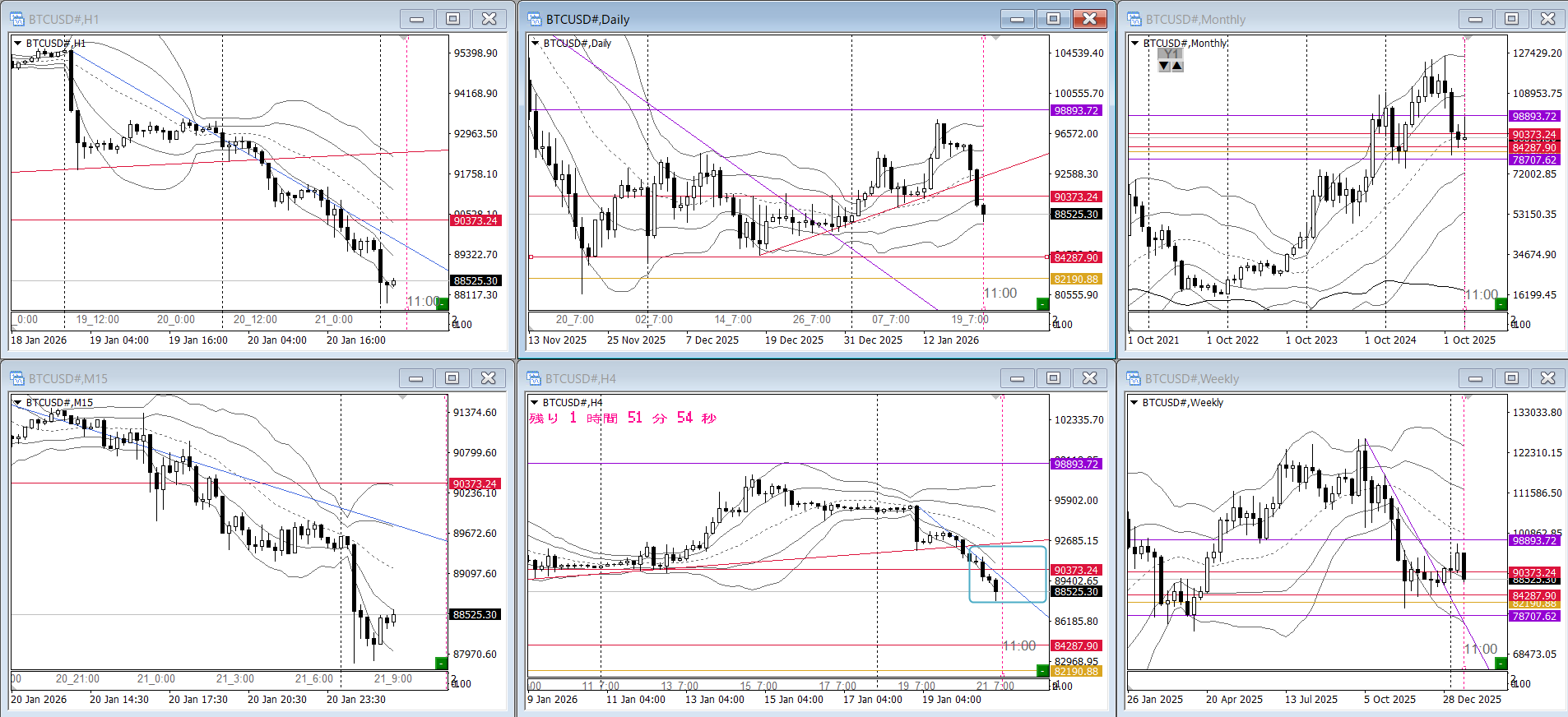Maximize the BTCUSD#,M15 chart window

tap(452, 378)
